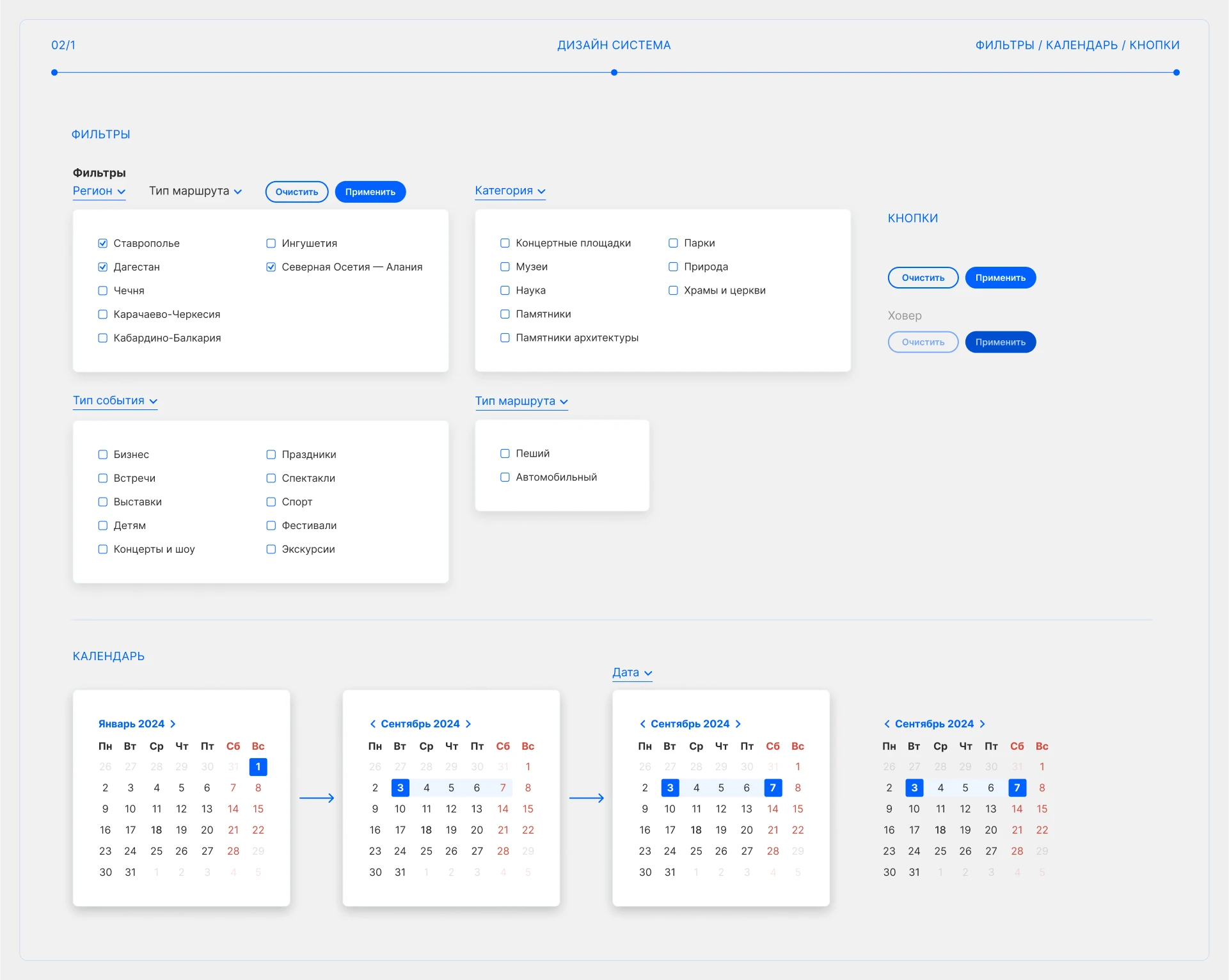Click next-month arrow in second calendar
The width and height of the screenshot is (1229, 980).
coord(468,724)
